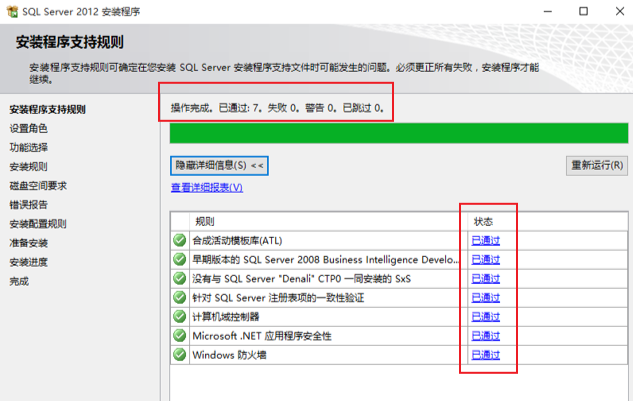This screenshot has height=401, width=633.
Task: Click rule text 合成活动模板库(ATL)
Action: coord(237,241)
